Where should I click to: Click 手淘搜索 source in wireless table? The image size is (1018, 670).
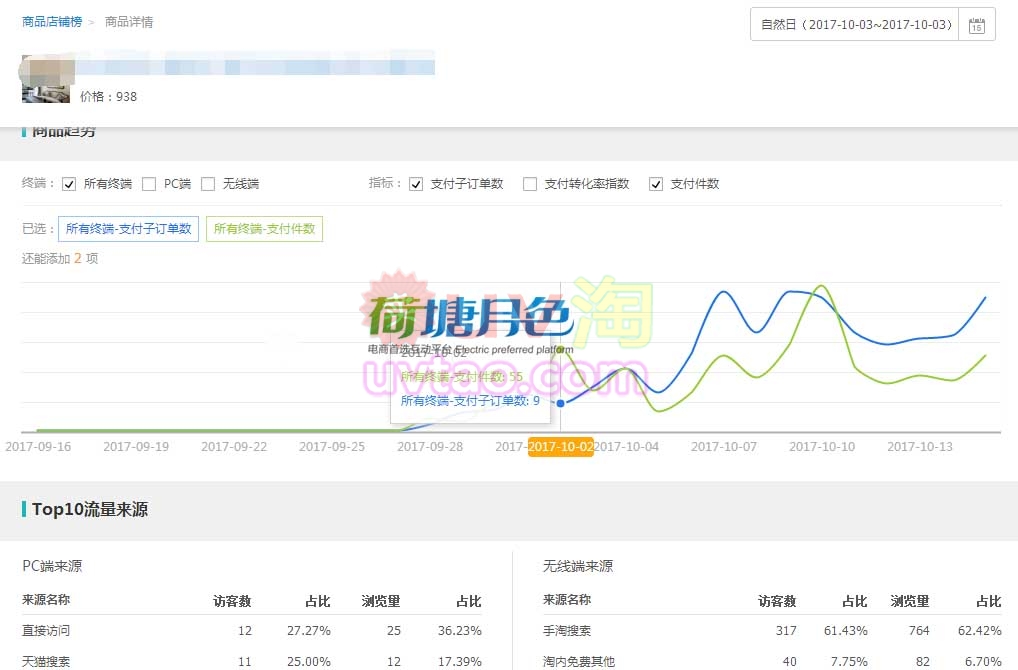(x=566, y=631)
